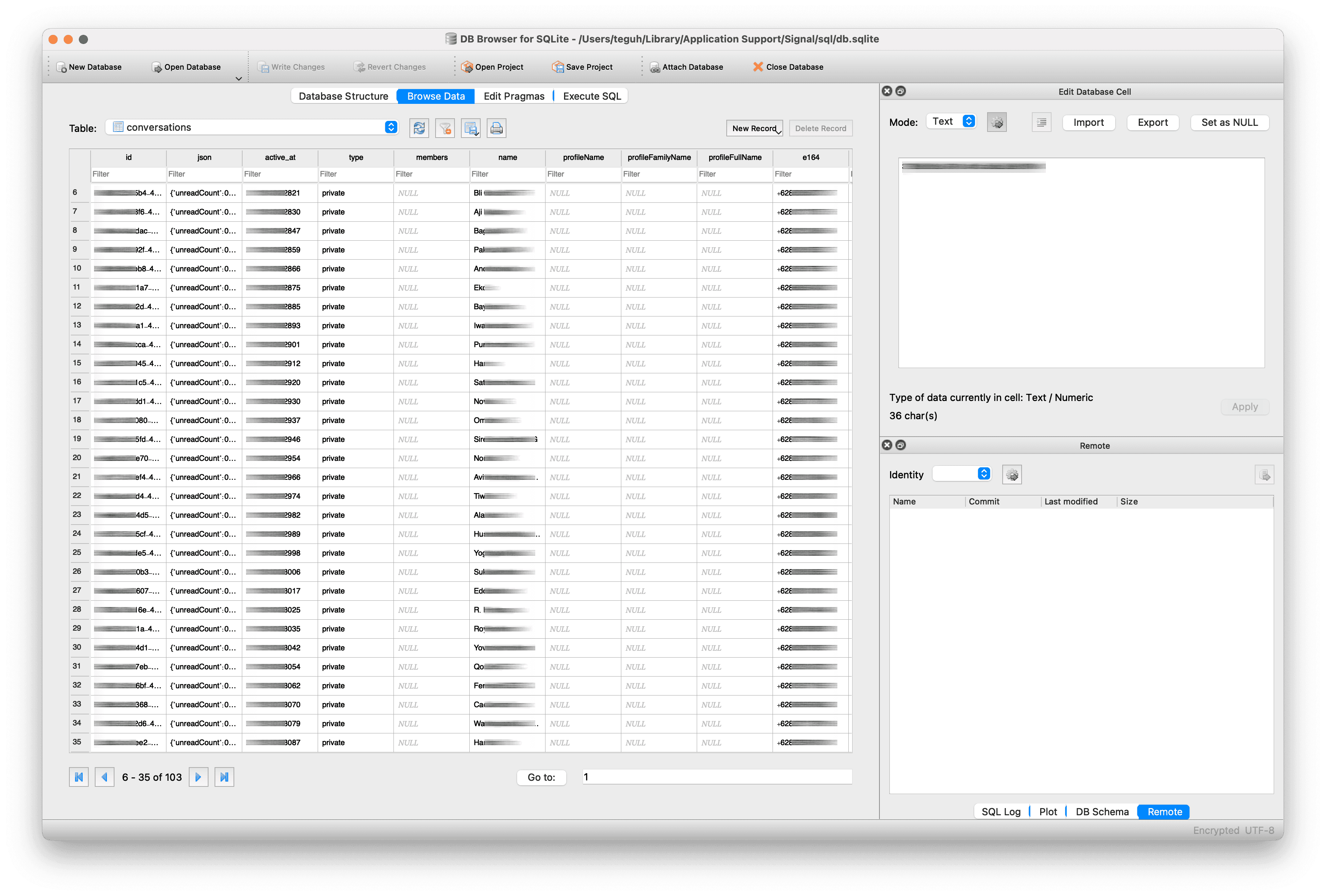1326x896 pixels.
Task: Undock the Remote panel
Action: pyautogui.click(x=901, y=445)
